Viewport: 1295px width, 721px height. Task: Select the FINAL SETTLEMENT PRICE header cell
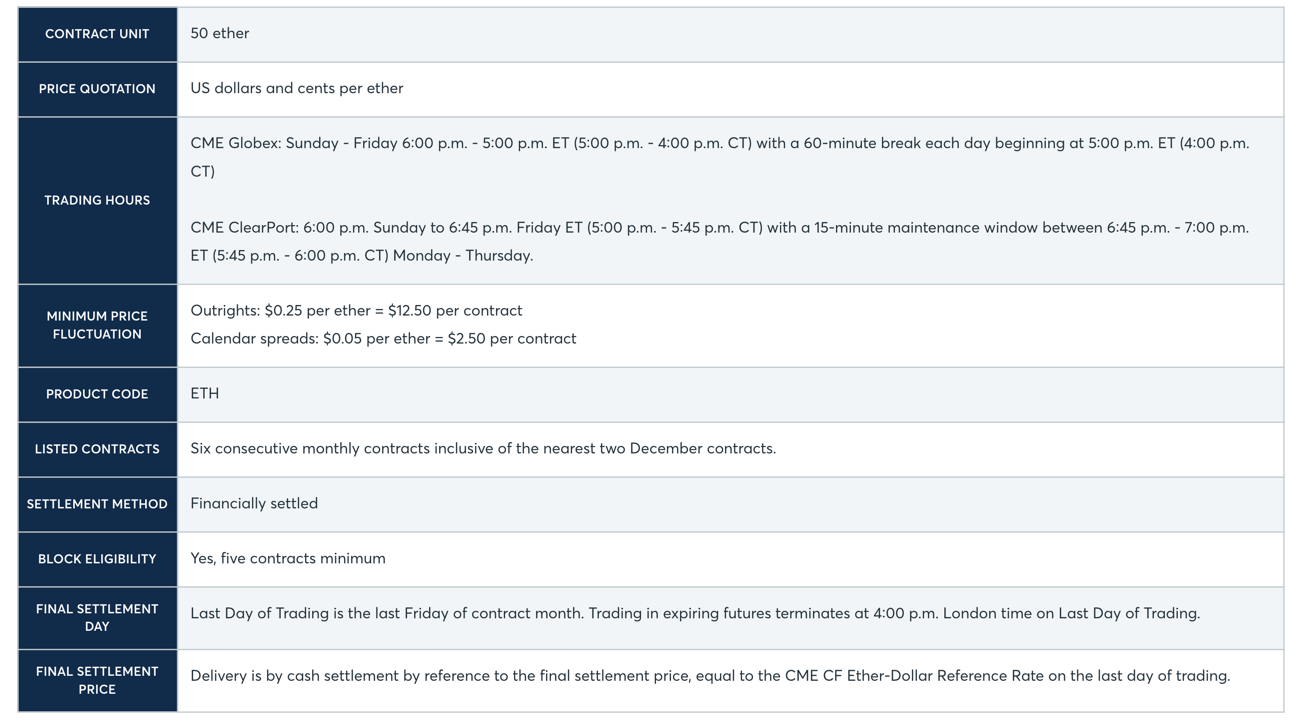(97, 680)
